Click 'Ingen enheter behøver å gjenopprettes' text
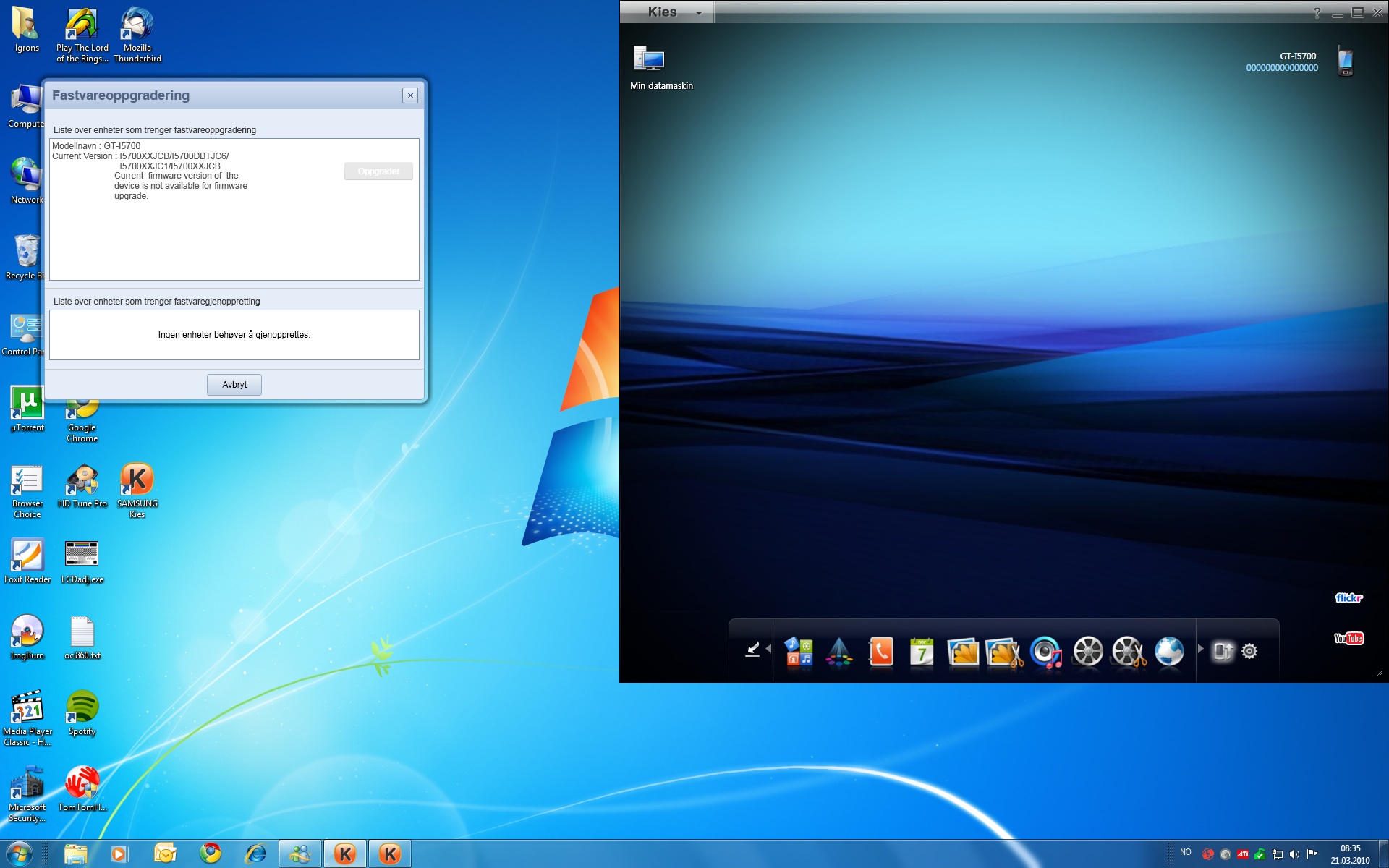The width and height of the screenshot is (1389, 868). click(234, 335)
